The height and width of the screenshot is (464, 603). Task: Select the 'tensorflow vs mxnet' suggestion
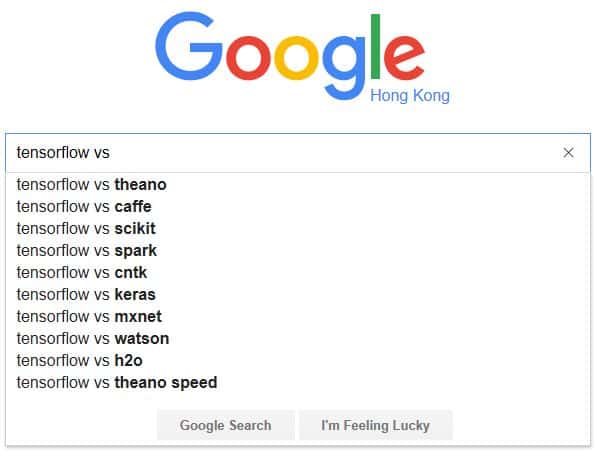pyautogui.click(x=89, y=317)
